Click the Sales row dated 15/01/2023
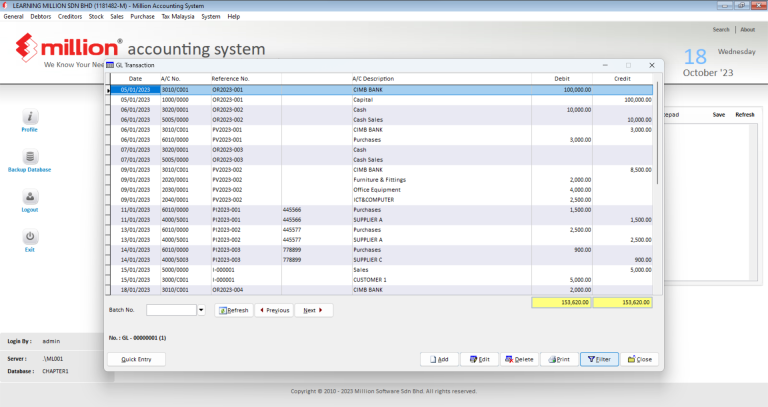The width and height of the screenshot is (768, 407). click(382, 270)
